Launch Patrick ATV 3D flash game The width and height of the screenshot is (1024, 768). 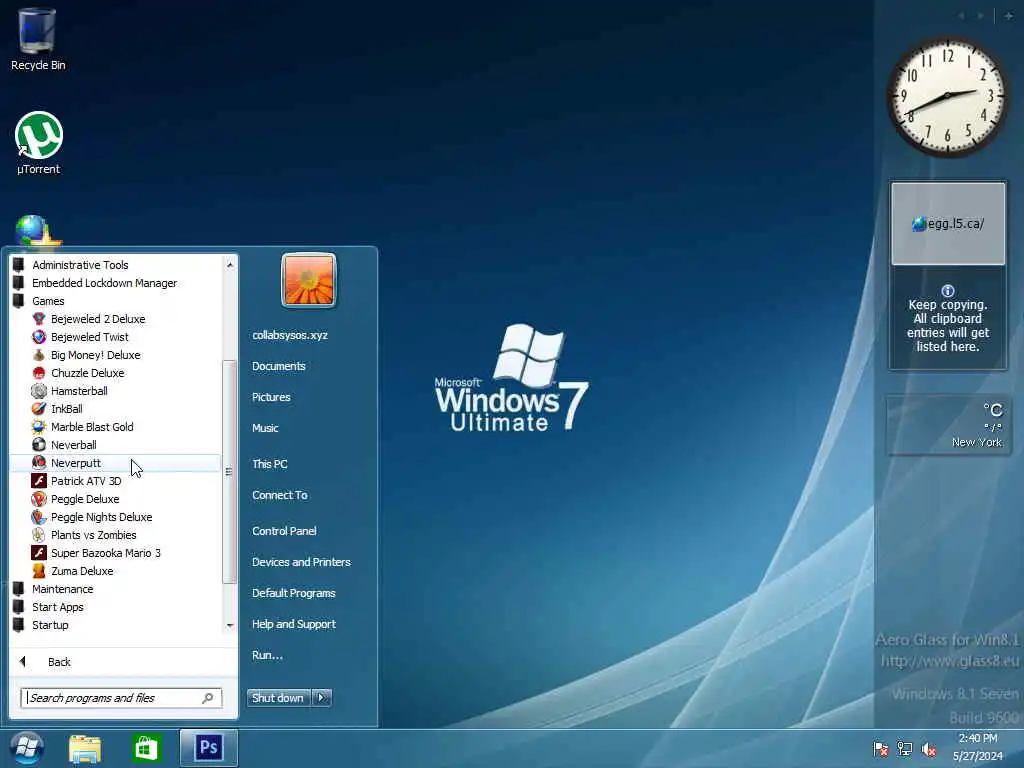[x=86, y=481]
